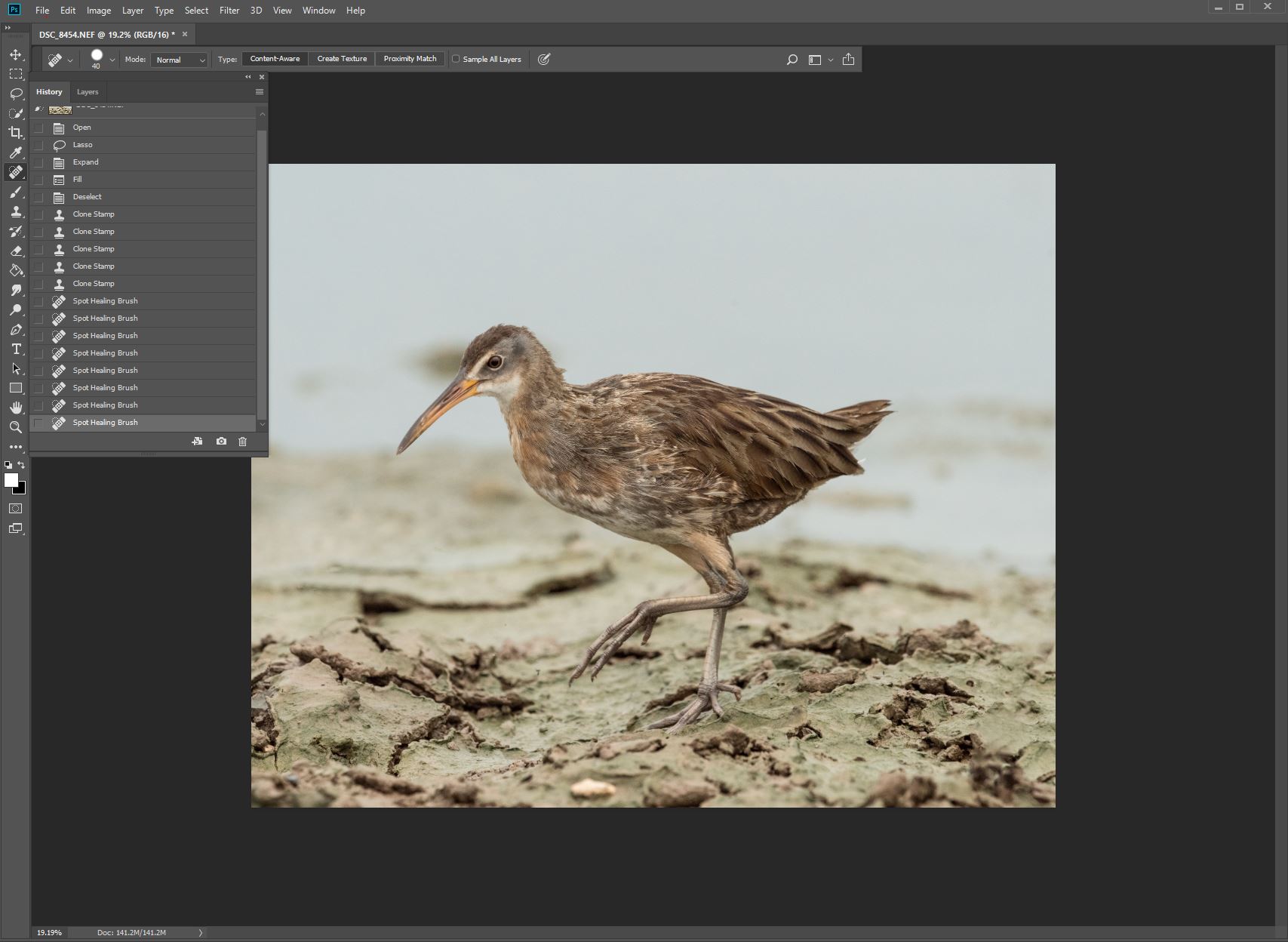Open the Filter menu
Viewport: 1288px width, 942px height.
coord(229,11)
